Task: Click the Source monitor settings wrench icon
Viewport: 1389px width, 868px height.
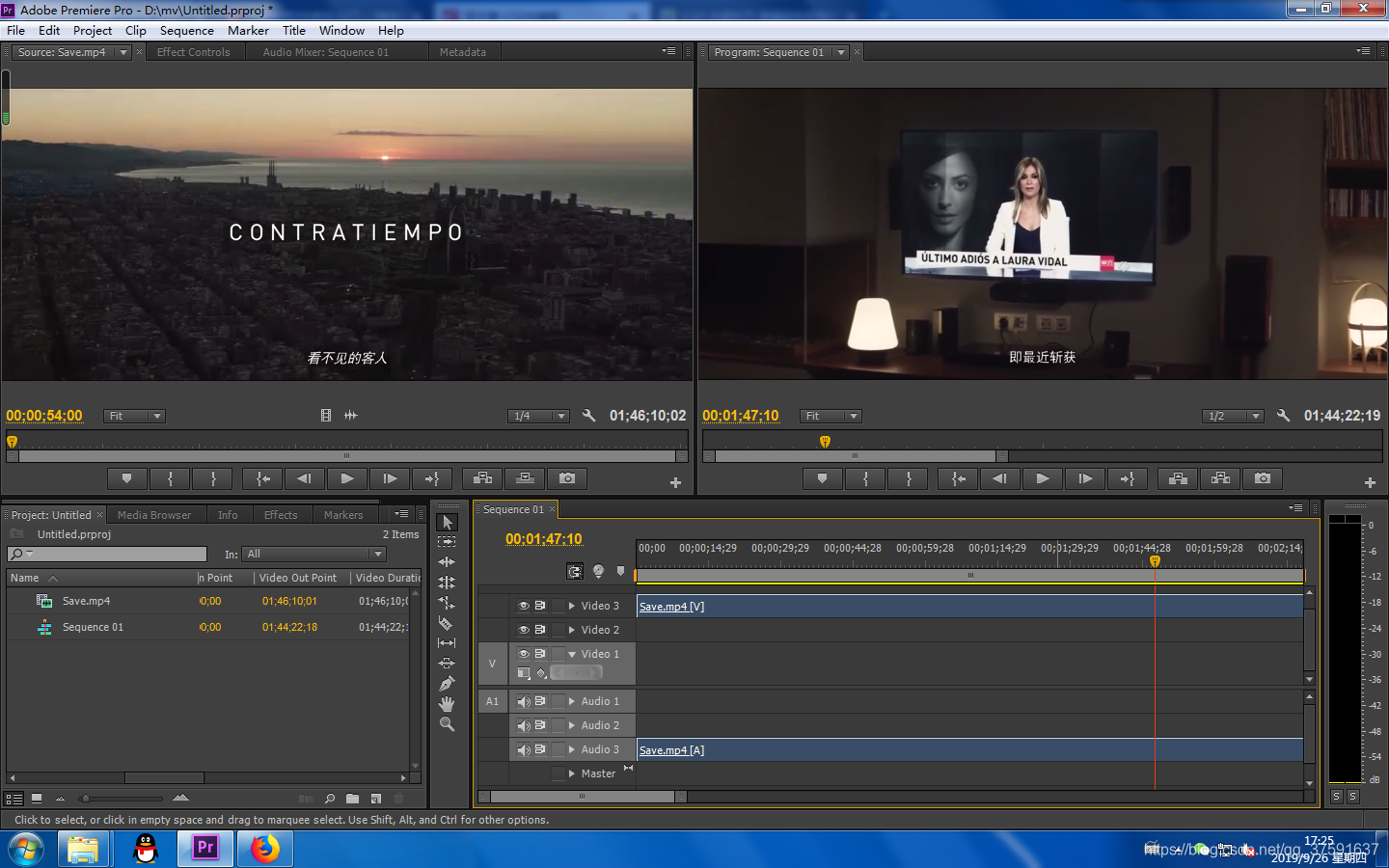Action: click(x=588, y=416)
